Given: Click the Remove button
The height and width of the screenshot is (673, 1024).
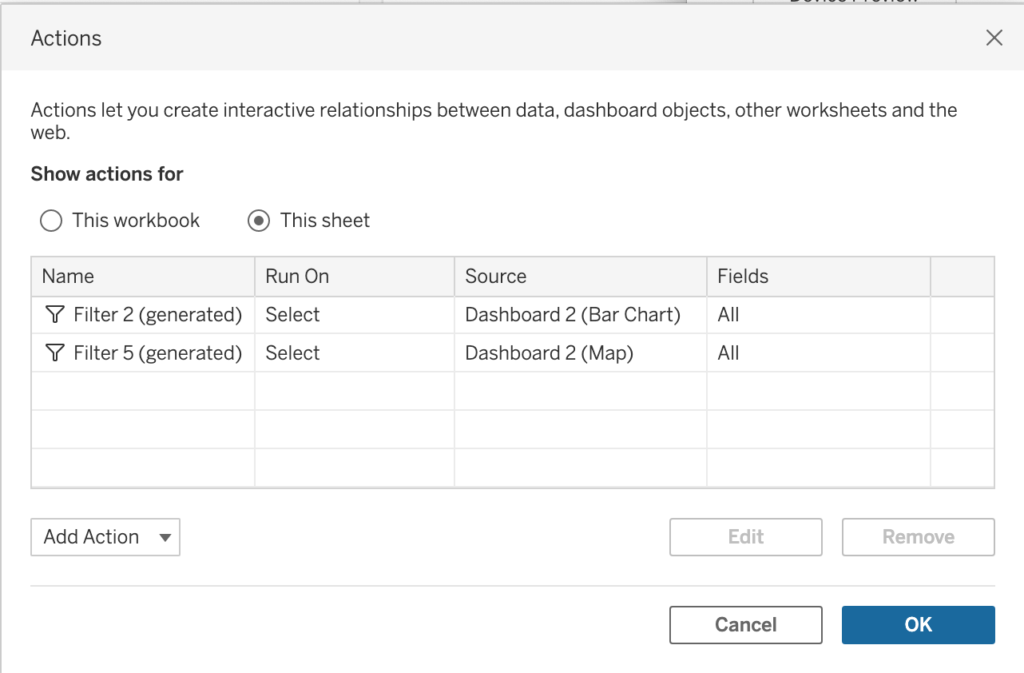Looking at the screenshot, I should (x=917, y=537).
